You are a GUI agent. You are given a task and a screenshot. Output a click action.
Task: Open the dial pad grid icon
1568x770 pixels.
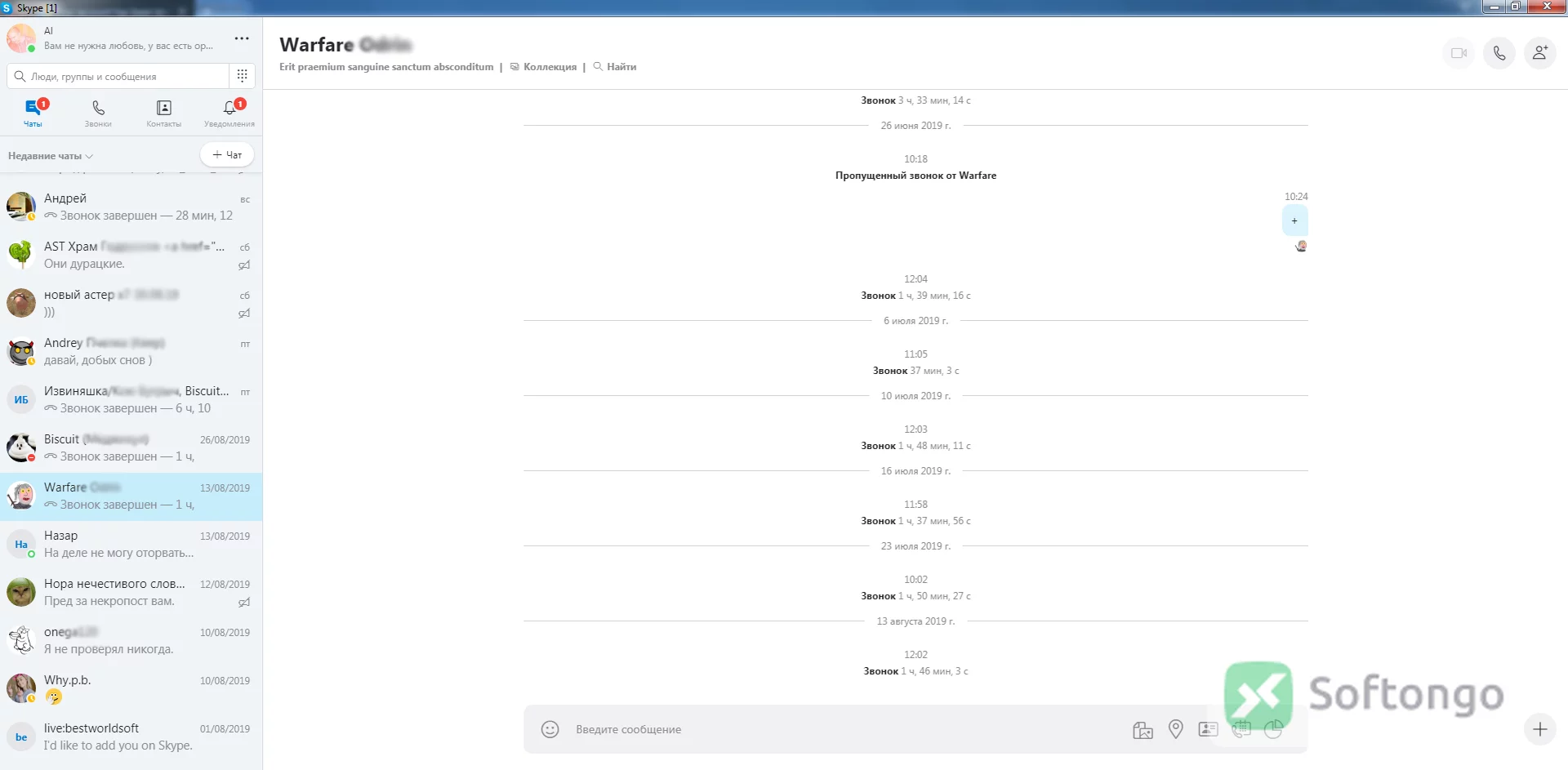tap(243, 76)
